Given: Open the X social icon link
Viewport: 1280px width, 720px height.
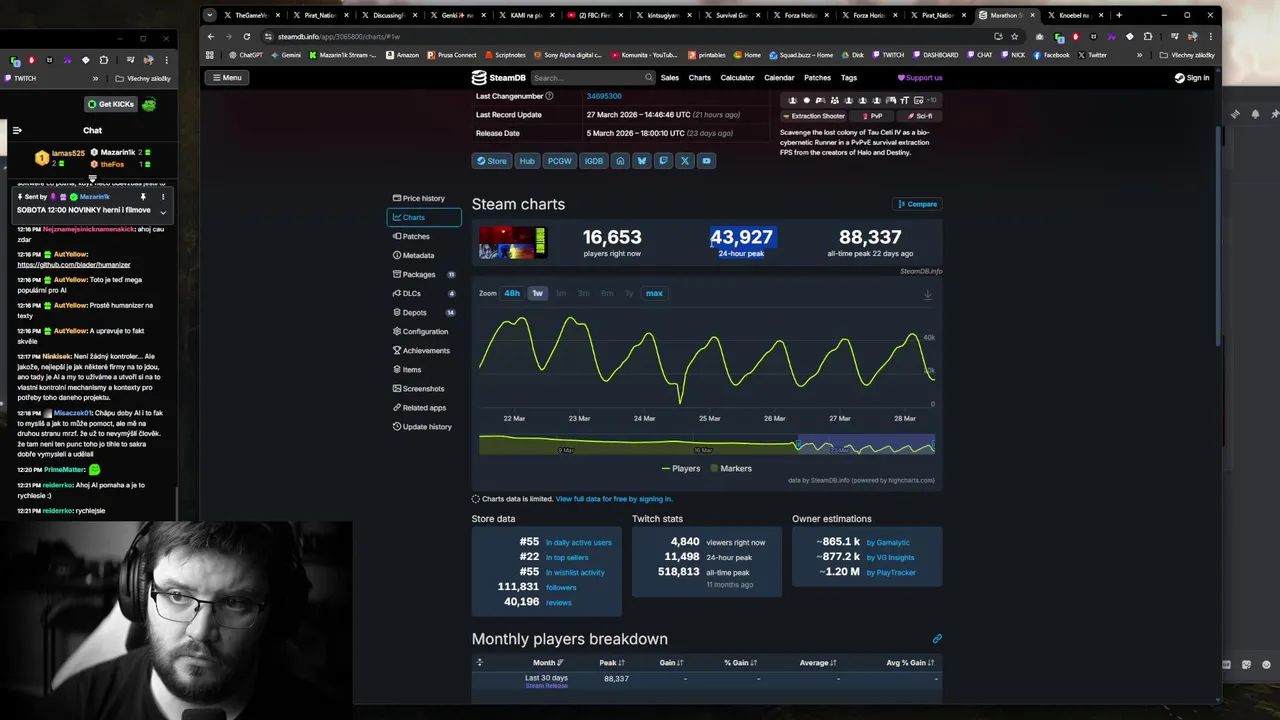Looking at the screenshot, I should click(685, 161).
